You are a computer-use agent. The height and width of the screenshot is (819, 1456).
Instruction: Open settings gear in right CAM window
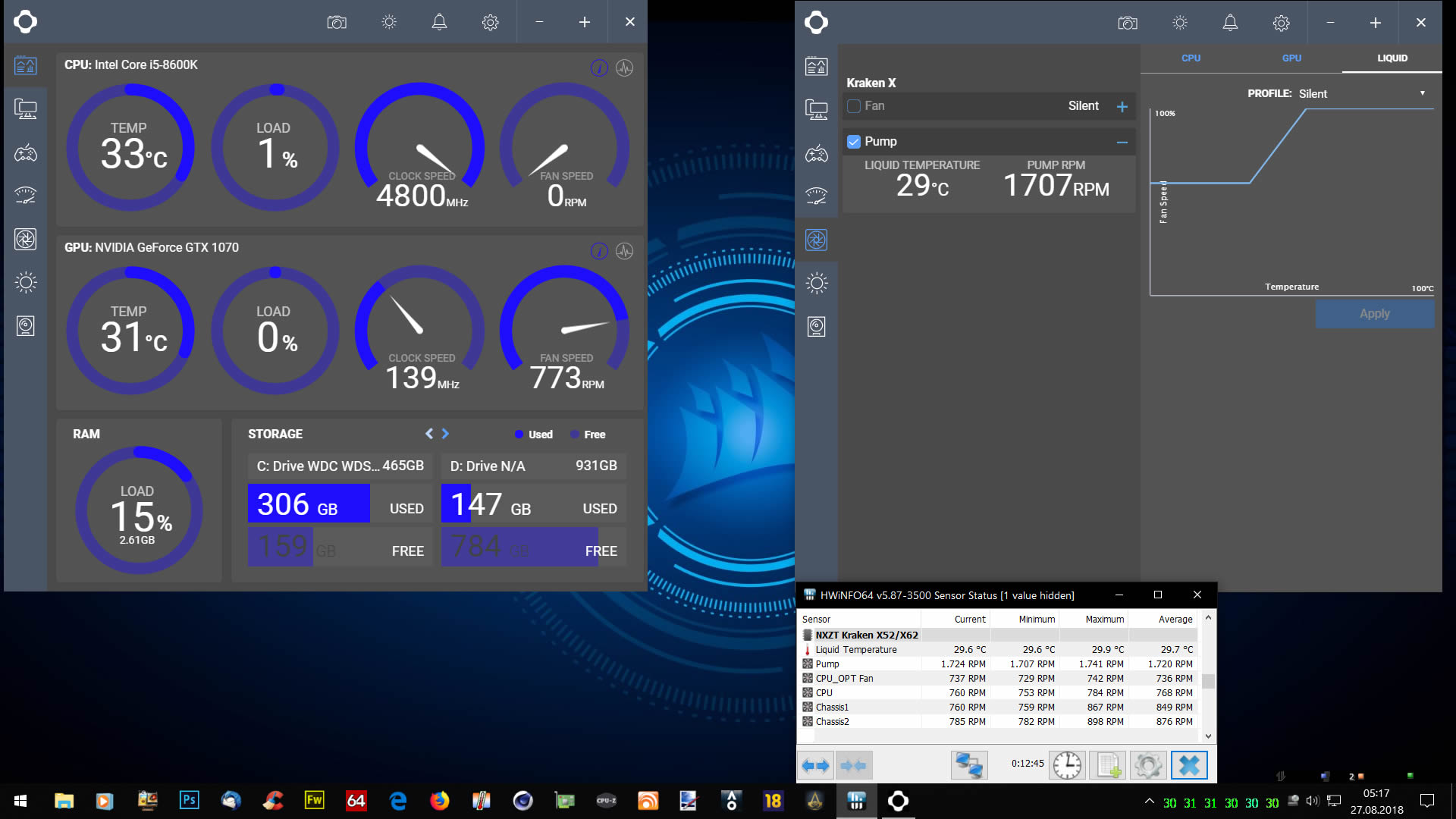click(1281, 23)
